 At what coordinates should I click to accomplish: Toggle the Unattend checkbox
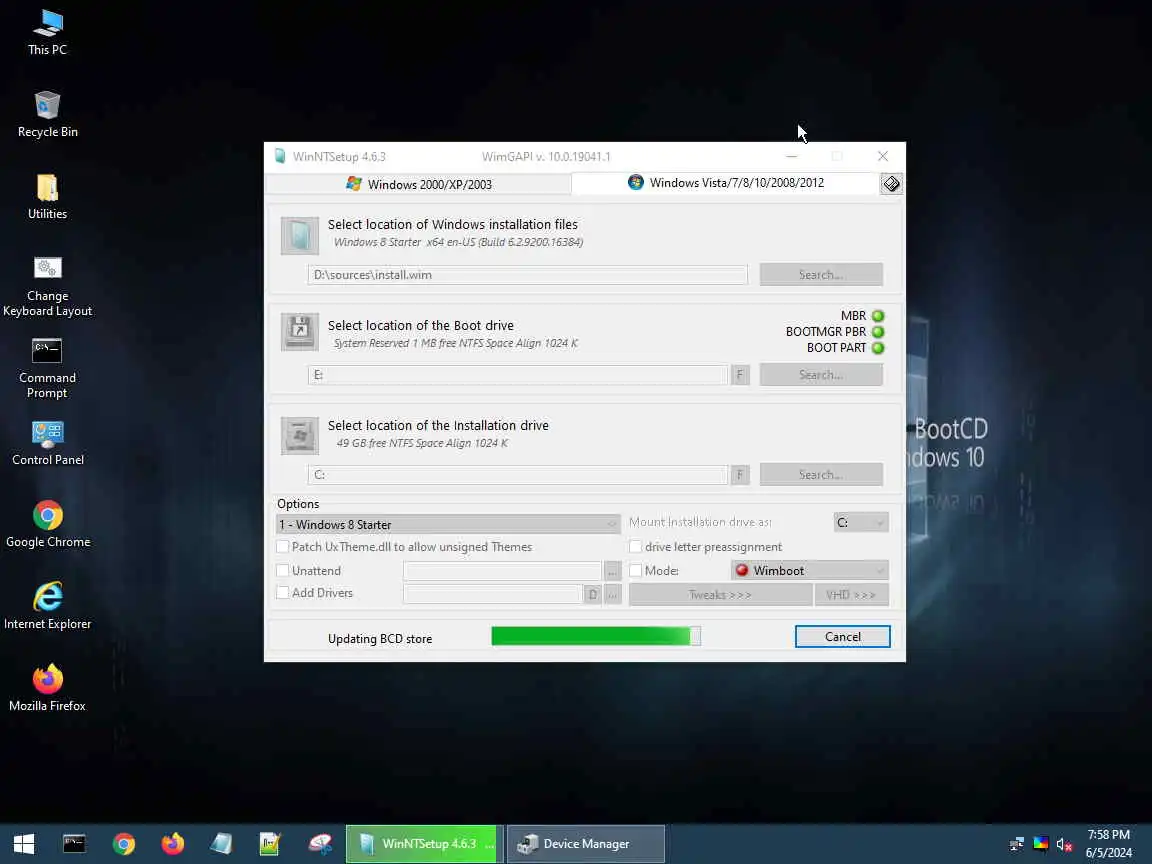(283, 570)
